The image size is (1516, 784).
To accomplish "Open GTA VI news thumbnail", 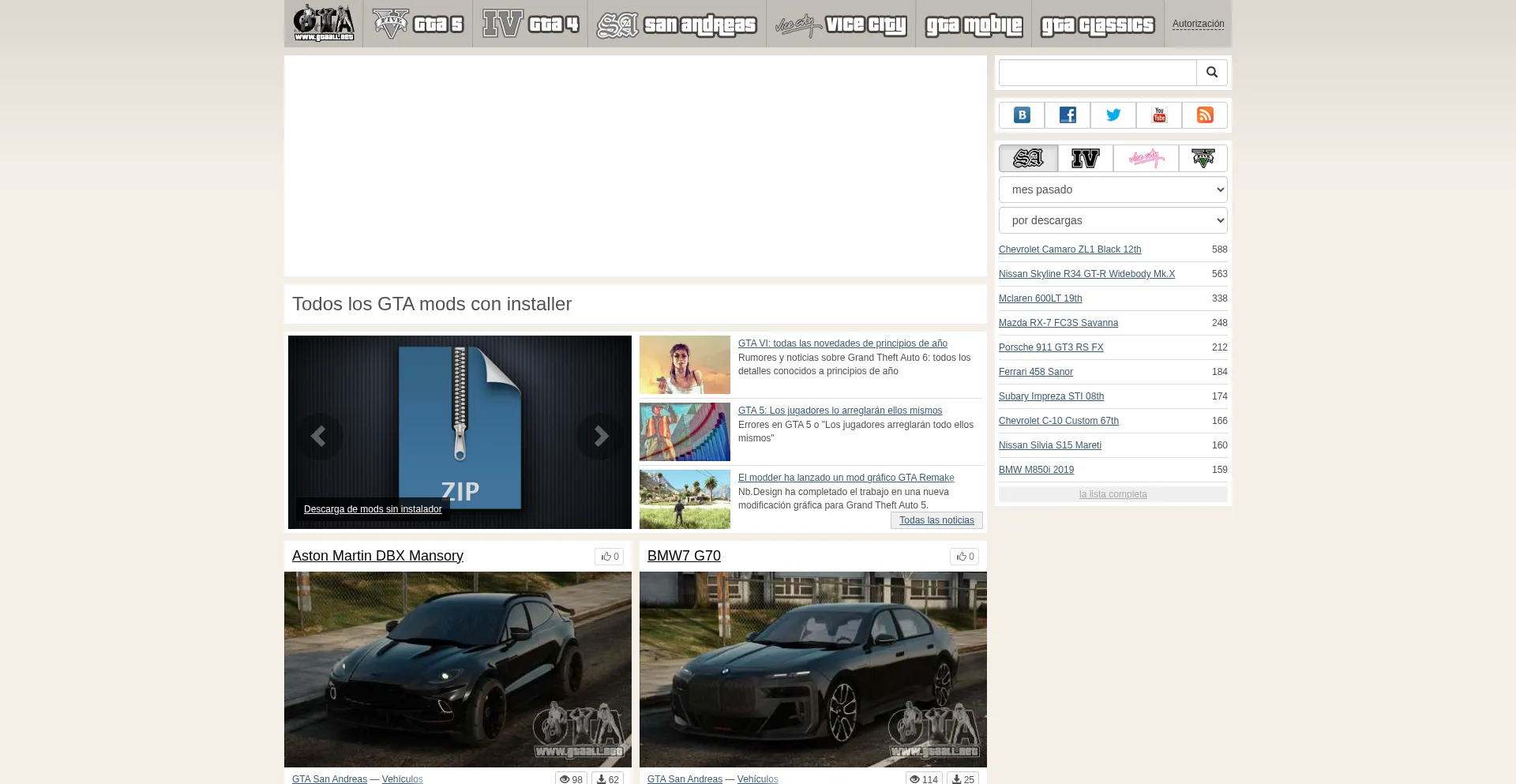I will pyautogui.click(x=685, y=365).
